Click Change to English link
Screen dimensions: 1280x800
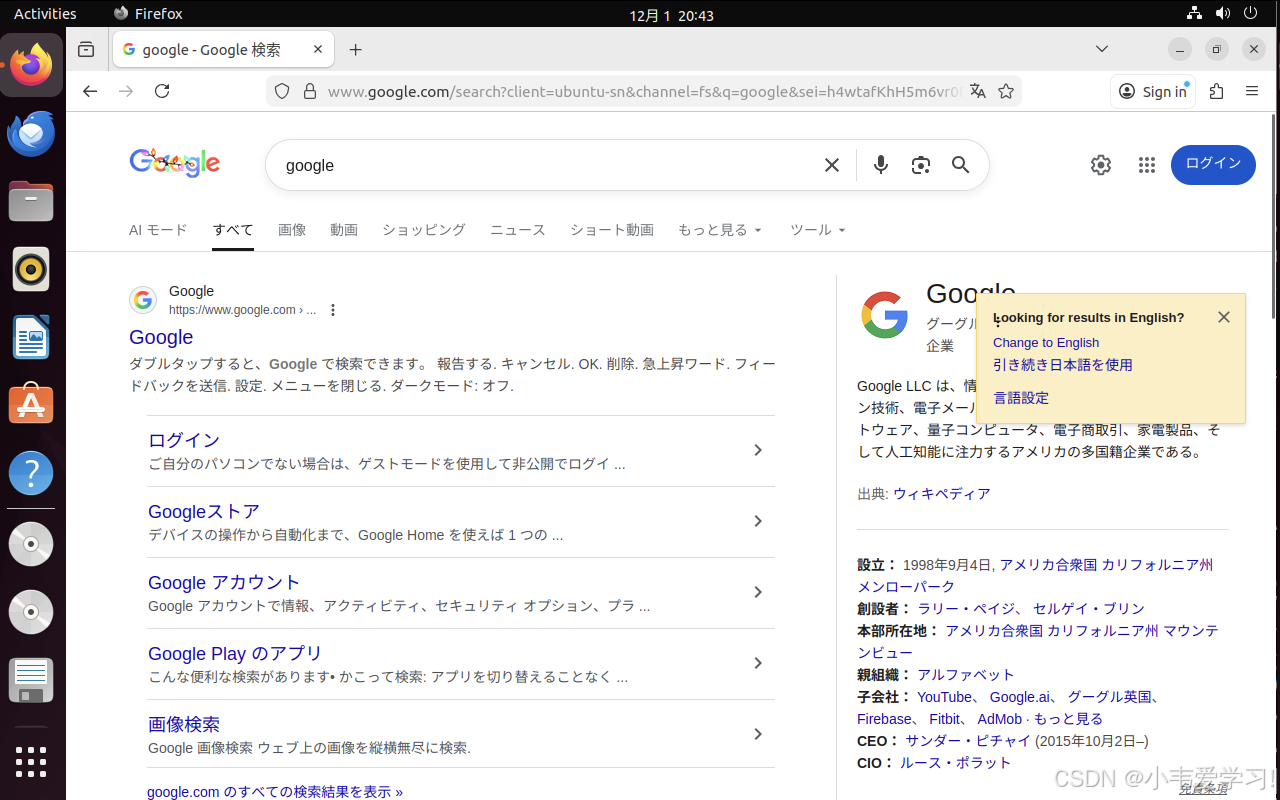point(1046,342)
